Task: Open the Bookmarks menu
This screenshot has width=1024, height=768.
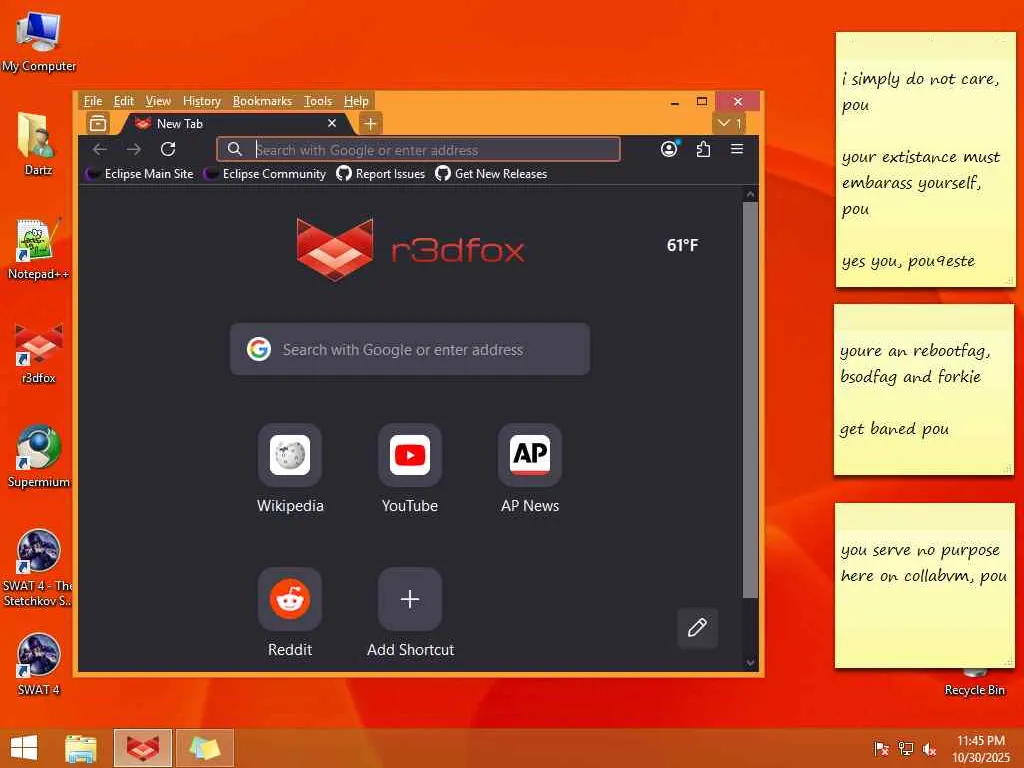Action: pos(263,101)
